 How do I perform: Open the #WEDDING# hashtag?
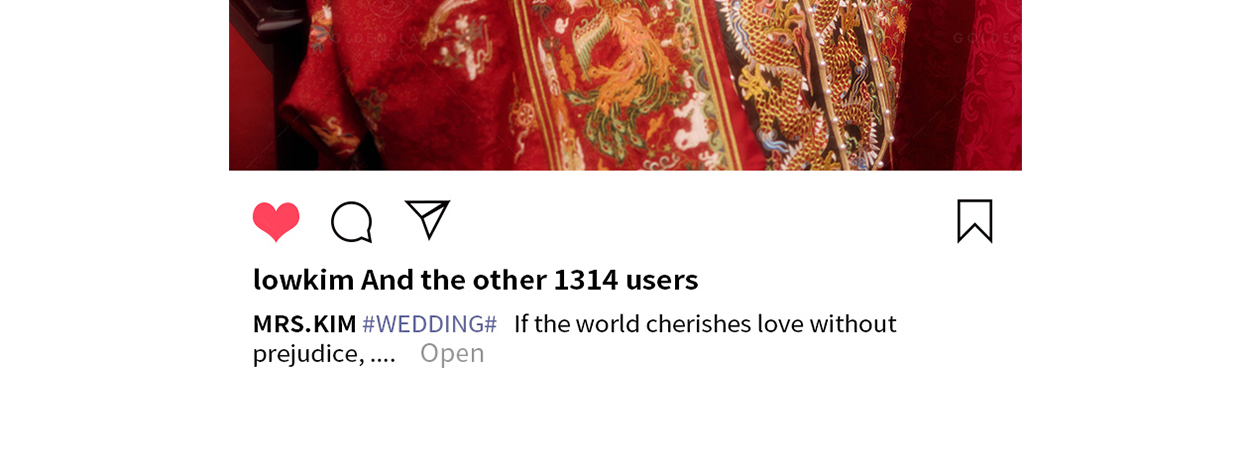click(429, 324)
